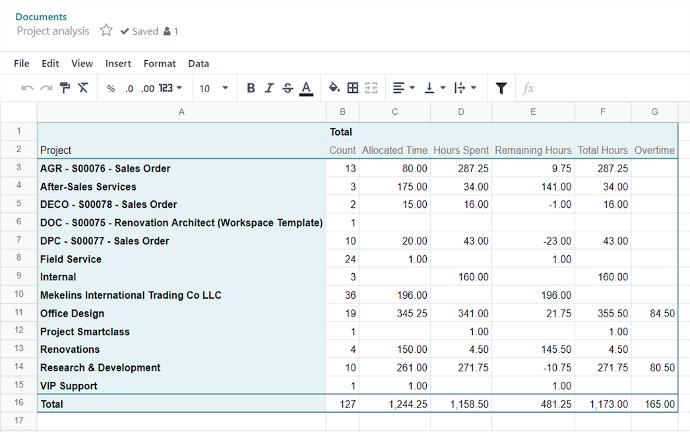
Task: Open the Data menu
Action: point(198,63)
